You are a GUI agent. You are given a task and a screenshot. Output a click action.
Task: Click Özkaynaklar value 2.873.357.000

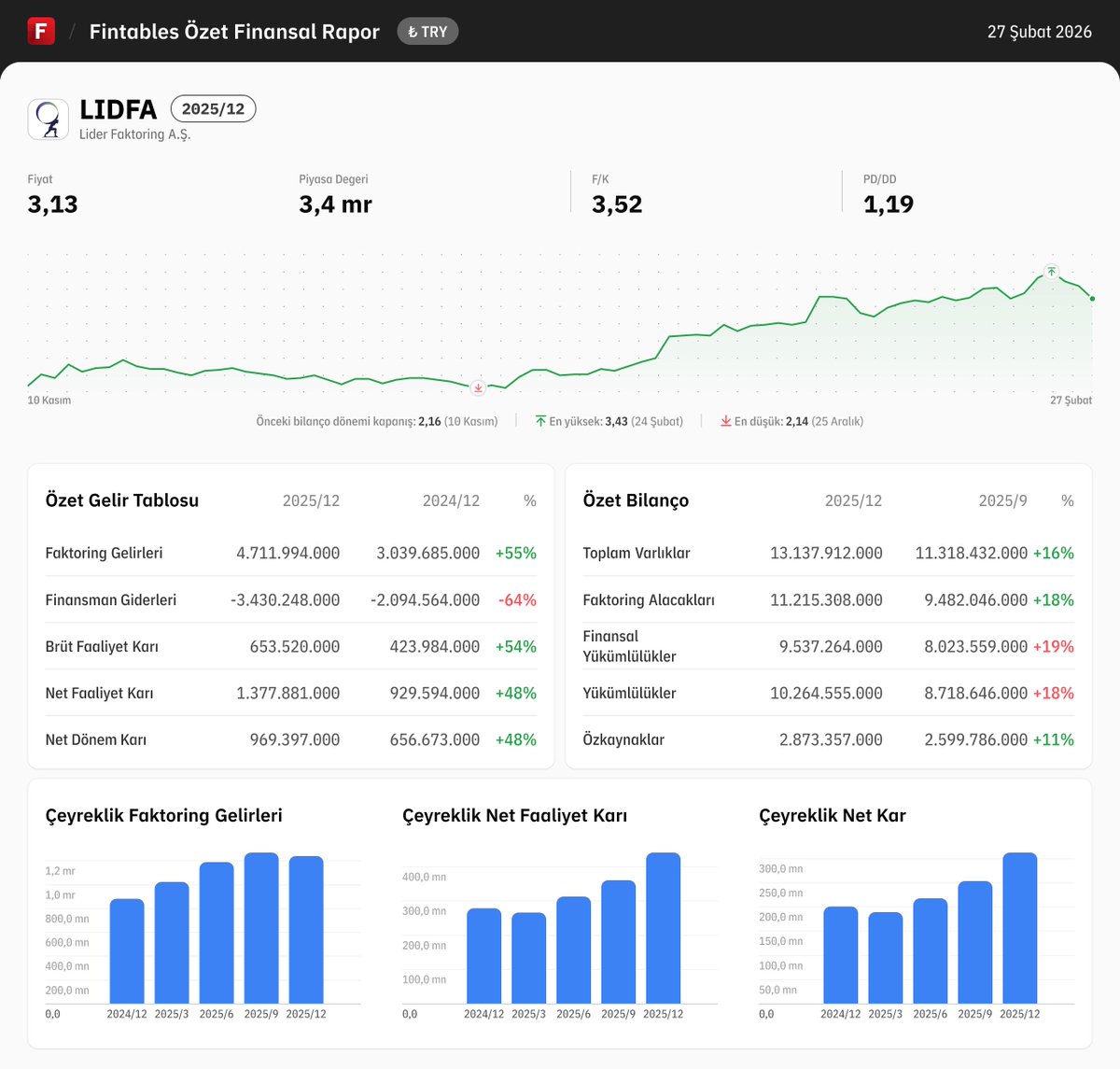tap(831, 739)
